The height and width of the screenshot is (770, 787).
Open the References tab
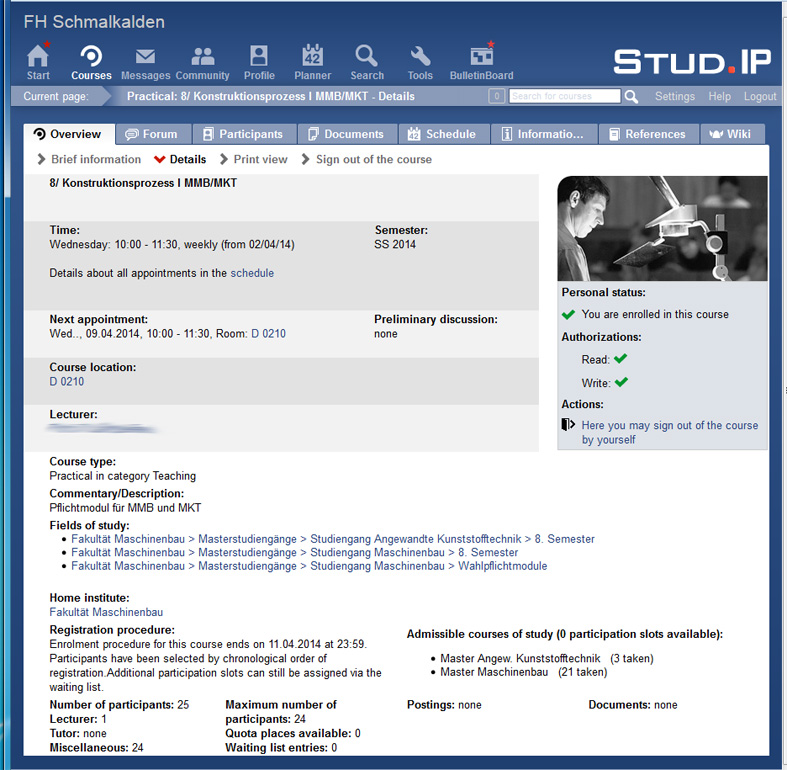(x=648, y=134)
